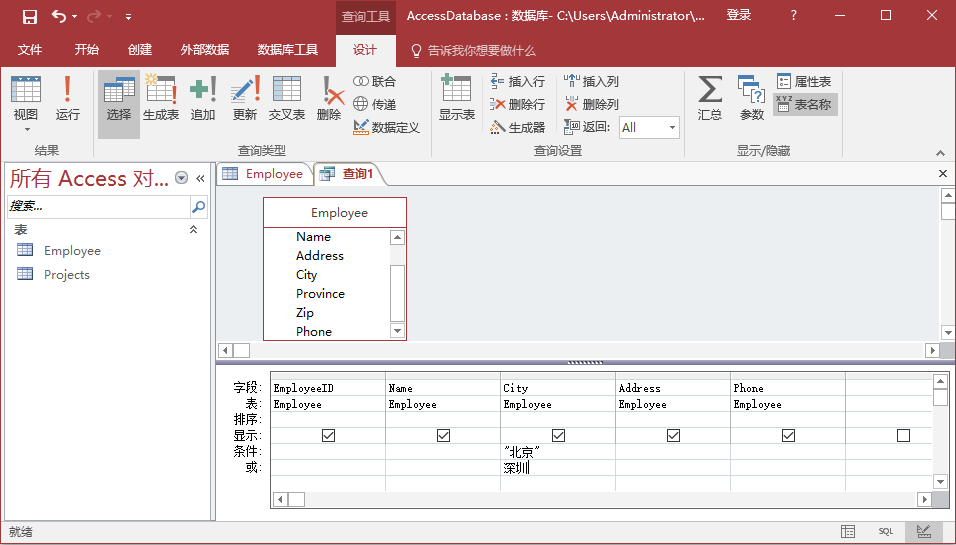Open the 数据库工具 ribbon tab
Screen dimensions: 956x545
288,50
